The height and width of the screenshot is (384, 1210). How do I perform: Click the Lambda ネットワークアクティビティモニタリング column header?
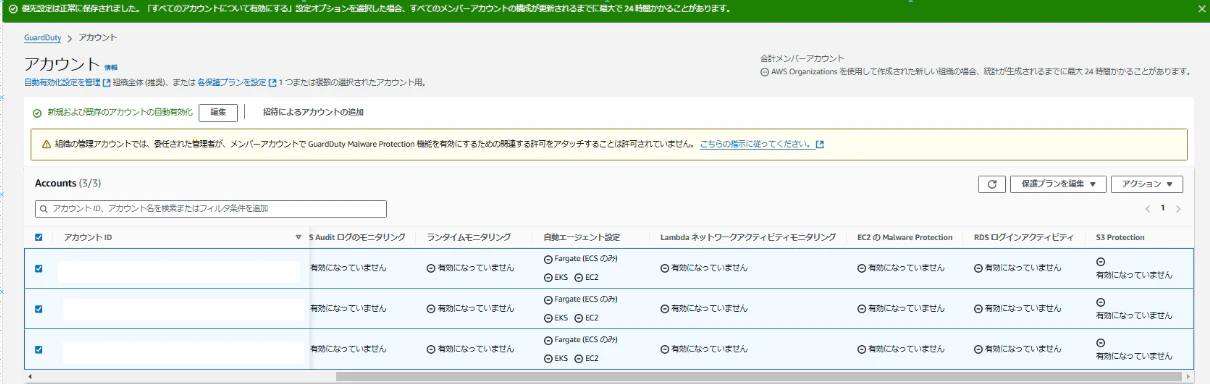point(748,237)
